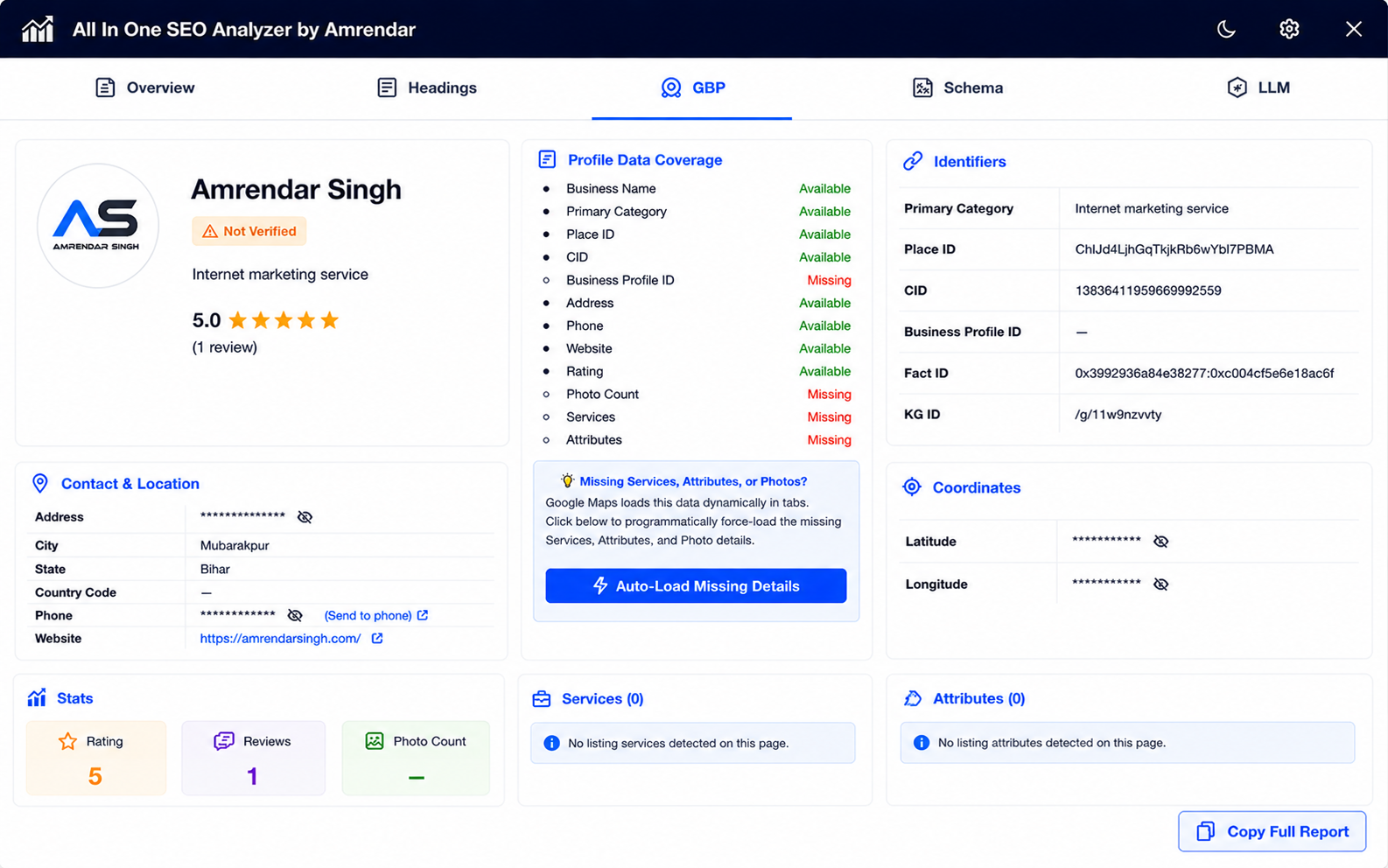Reveal the hidden Address value

tap(305, 517)
